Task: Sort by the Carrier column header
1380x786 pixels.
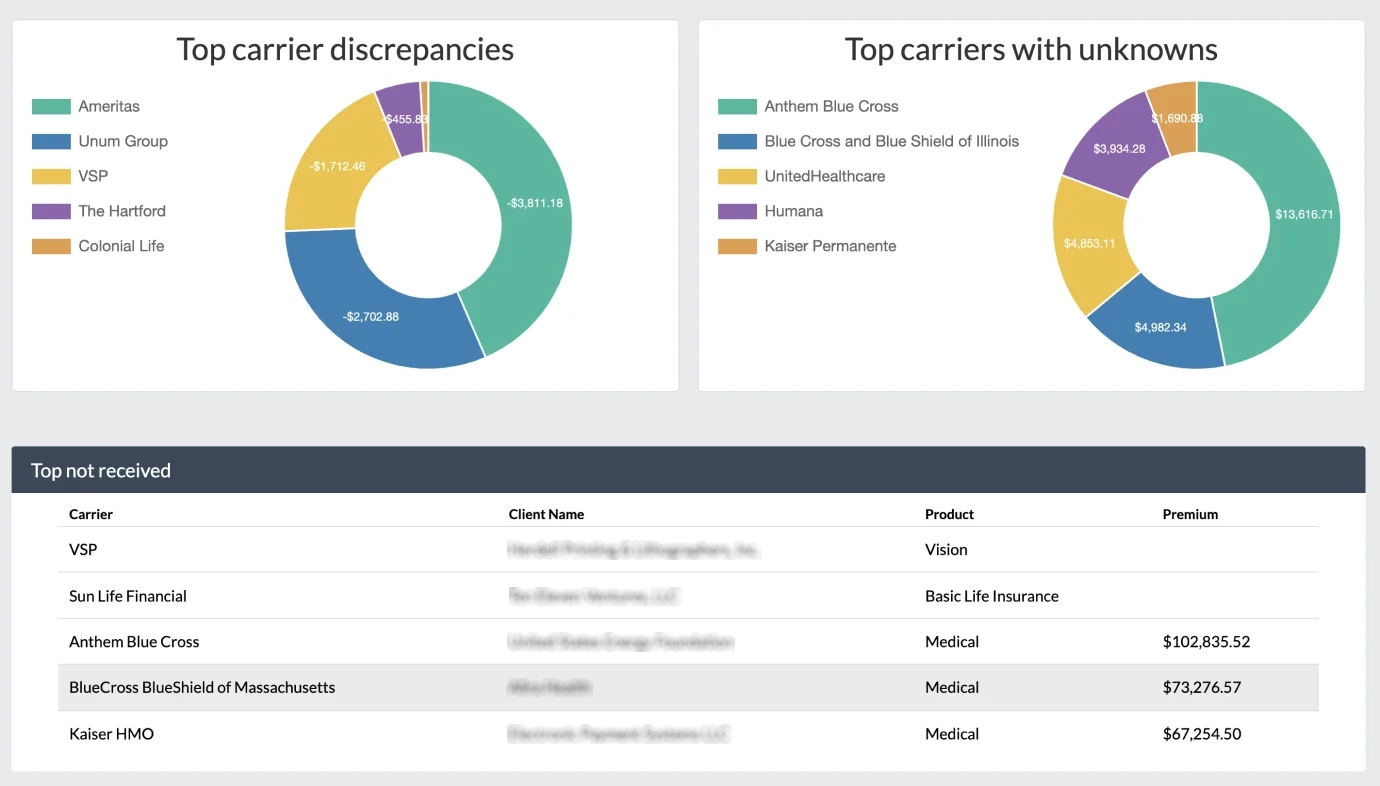Action: tap(91, 514)
